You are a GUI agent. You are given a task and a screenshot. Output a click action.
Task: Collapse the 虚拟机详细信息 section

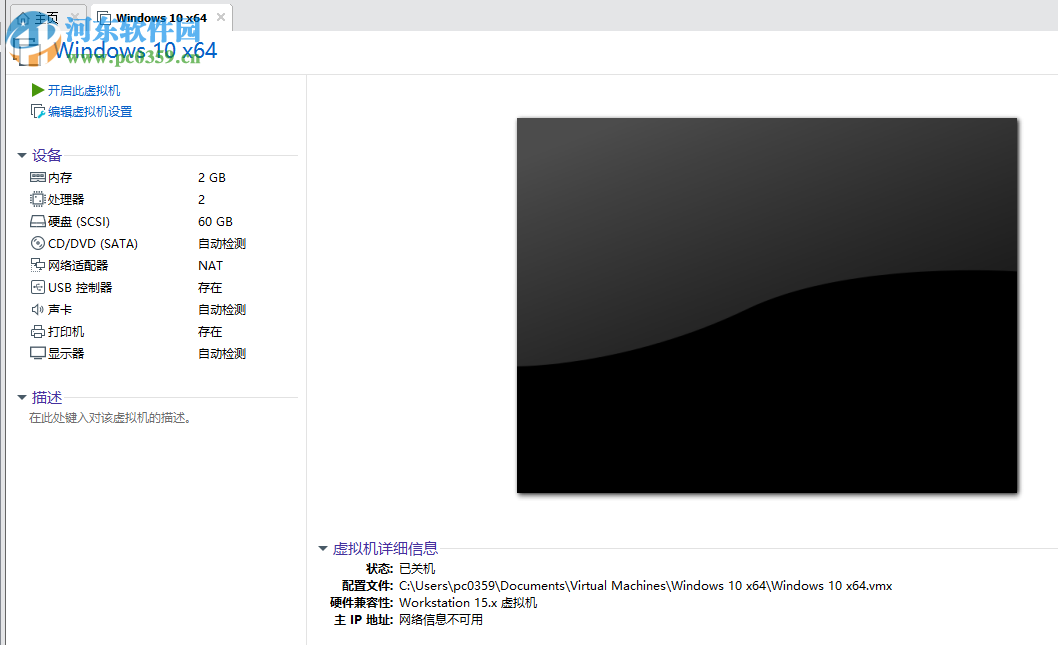coord(322,548)
